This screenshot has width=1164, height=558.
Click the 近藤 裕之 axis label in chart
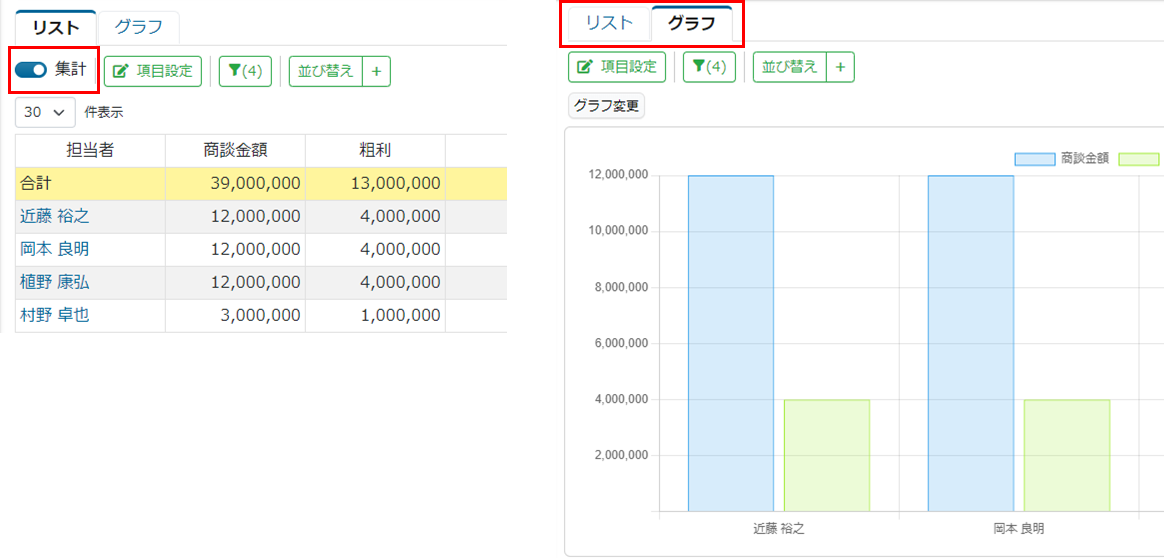pyautogui.click(x=779, y=529)
